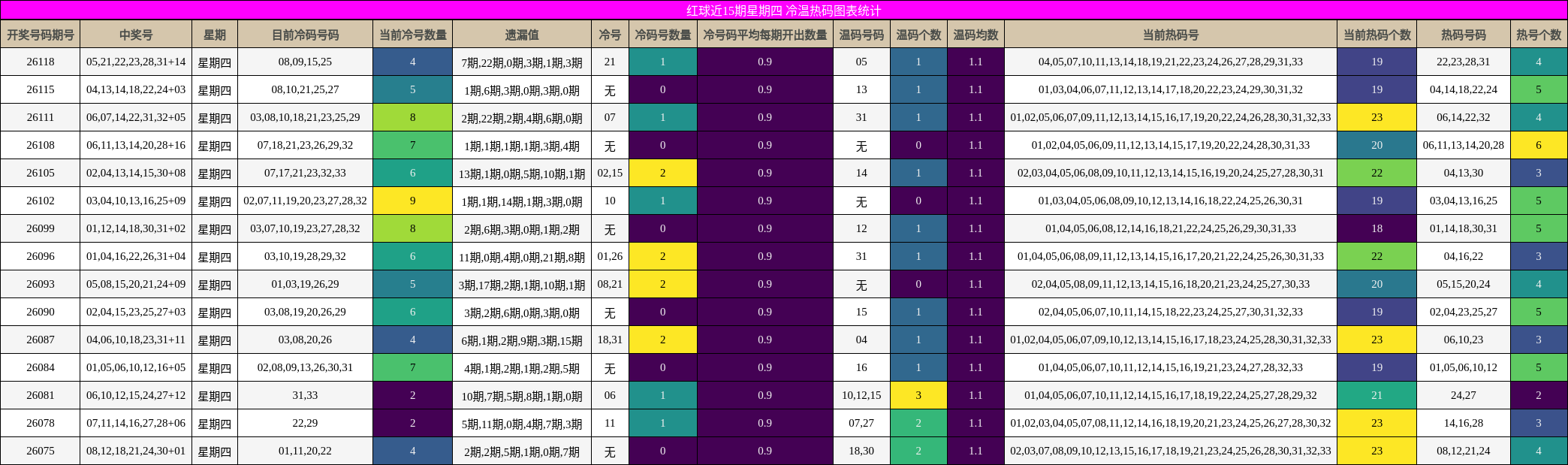Click the yellow cold count 9 cell

(413, 201)
